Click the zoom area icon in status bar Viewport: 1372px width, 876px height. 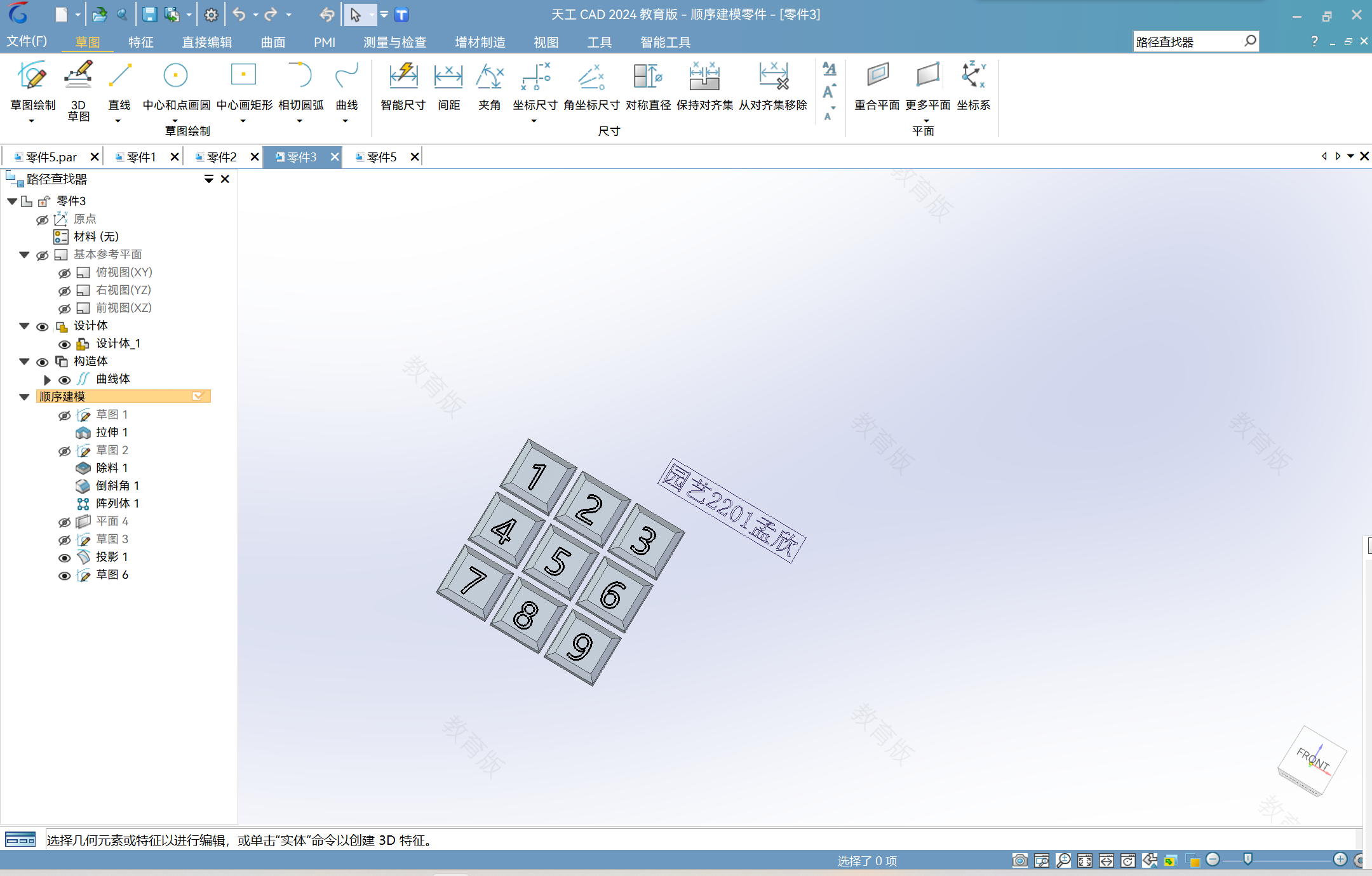1042,860
